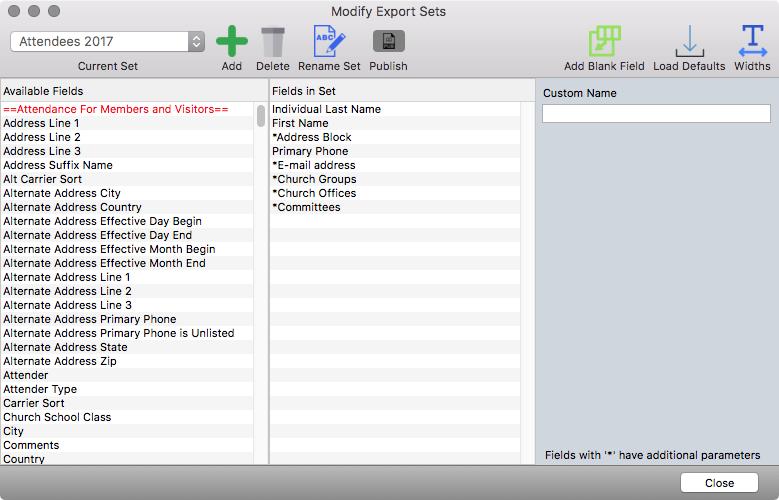
Task: Select Individual Last Name in Fields in Set
Action: [x=326, y=109]
